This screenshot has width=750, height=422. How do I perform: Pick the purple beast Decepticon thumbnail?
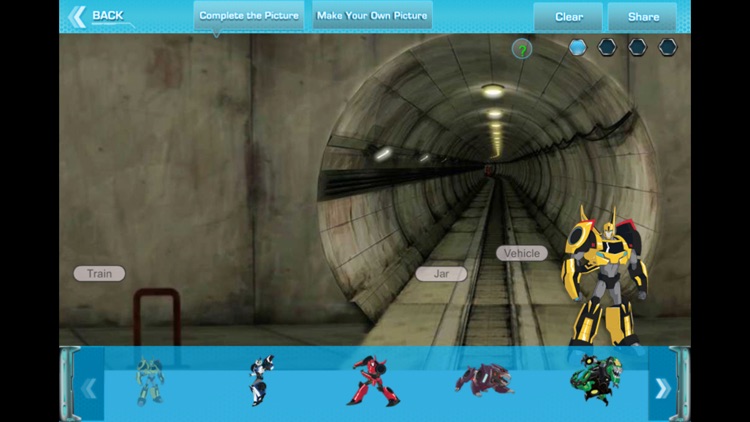(x=484, y=380)
